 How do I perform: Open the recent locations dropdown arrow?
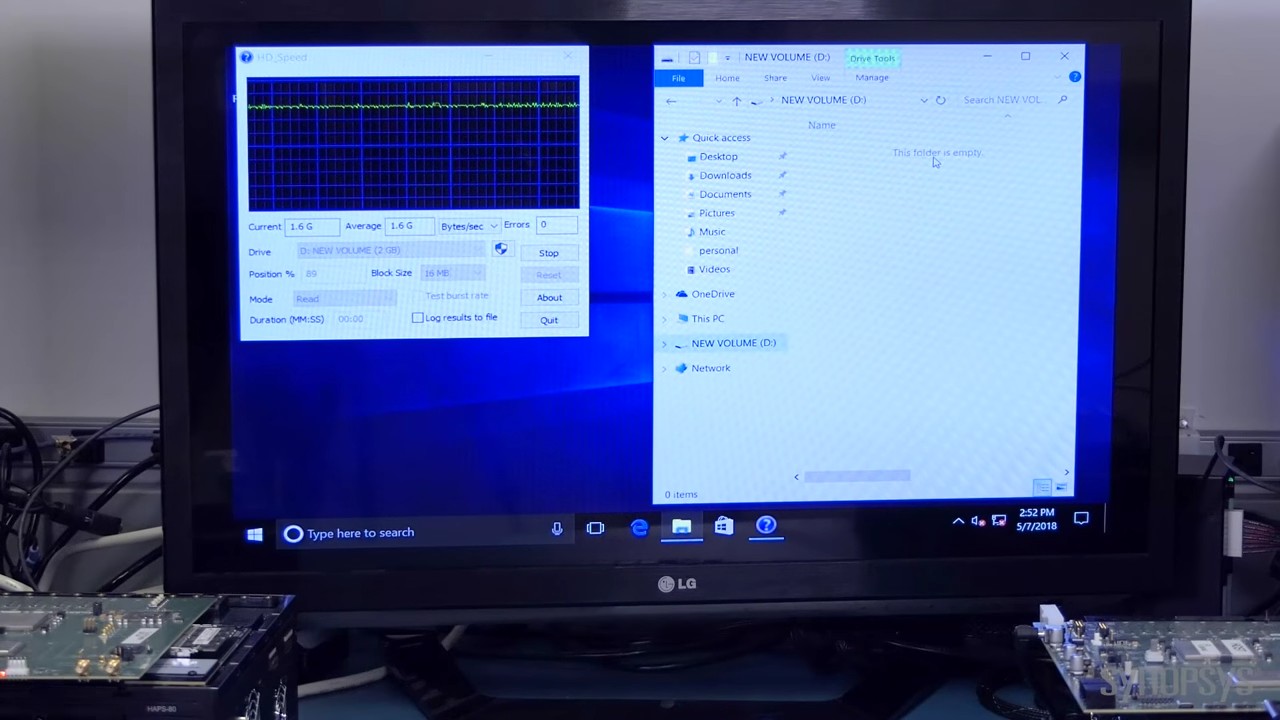point(718,100)
